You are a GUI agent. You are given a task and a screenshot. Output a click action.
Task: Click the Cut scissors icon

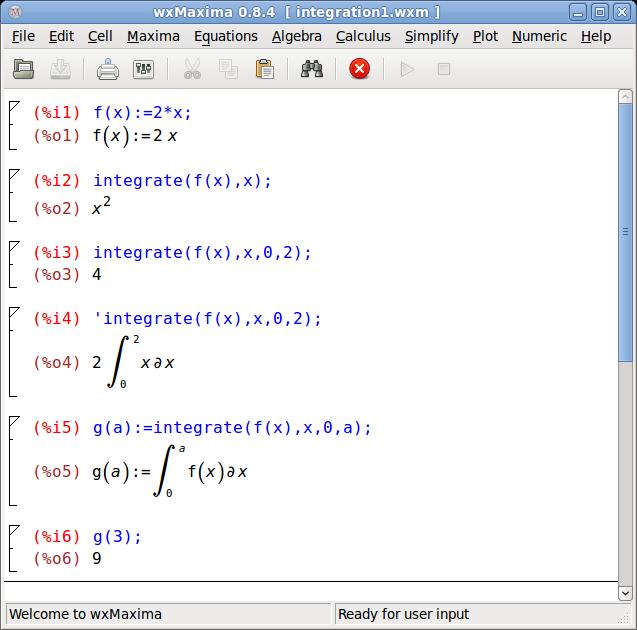[x=192, y=69]
